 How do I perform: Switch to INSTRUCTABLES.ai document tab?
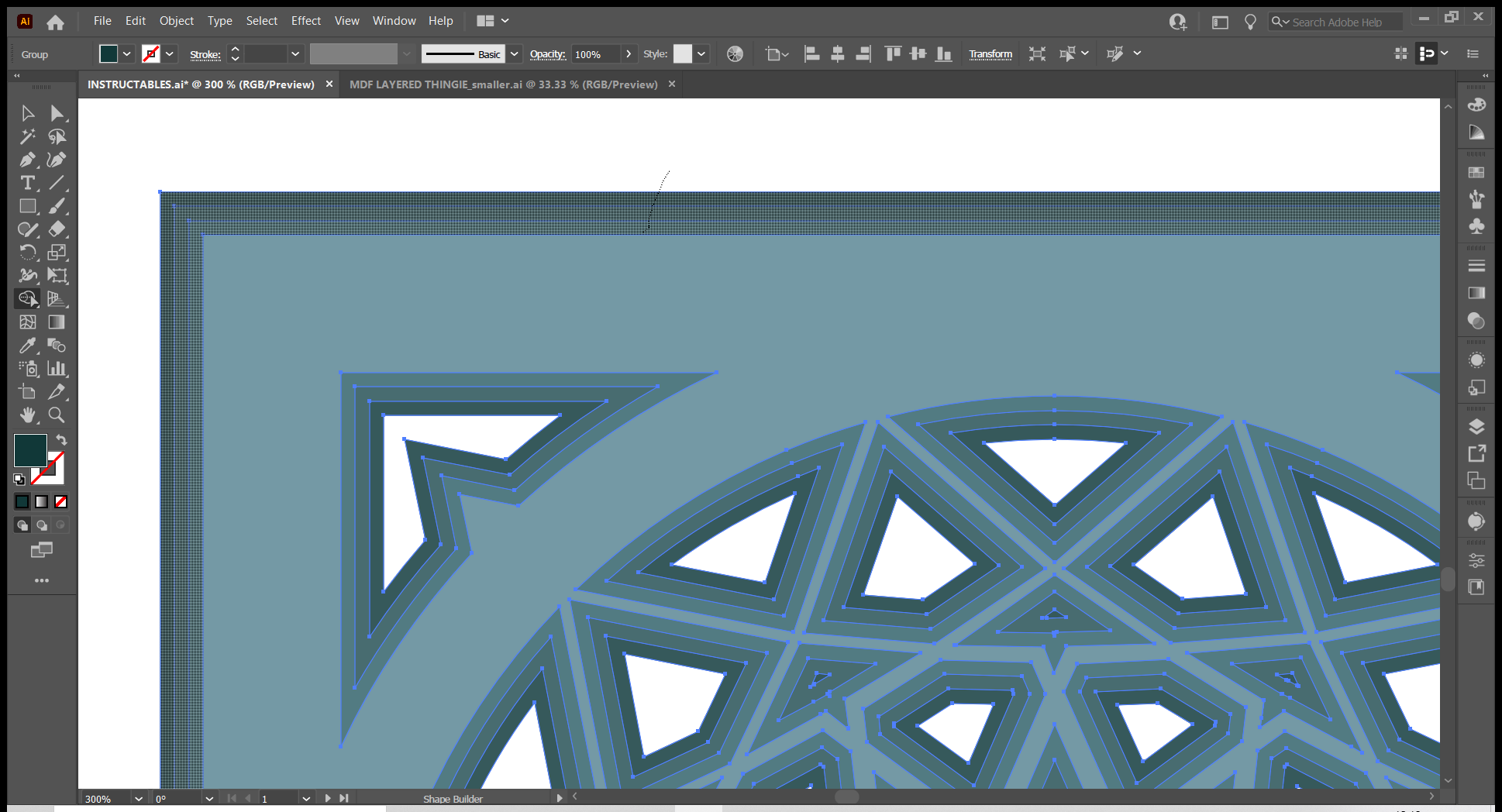(201, 84)
